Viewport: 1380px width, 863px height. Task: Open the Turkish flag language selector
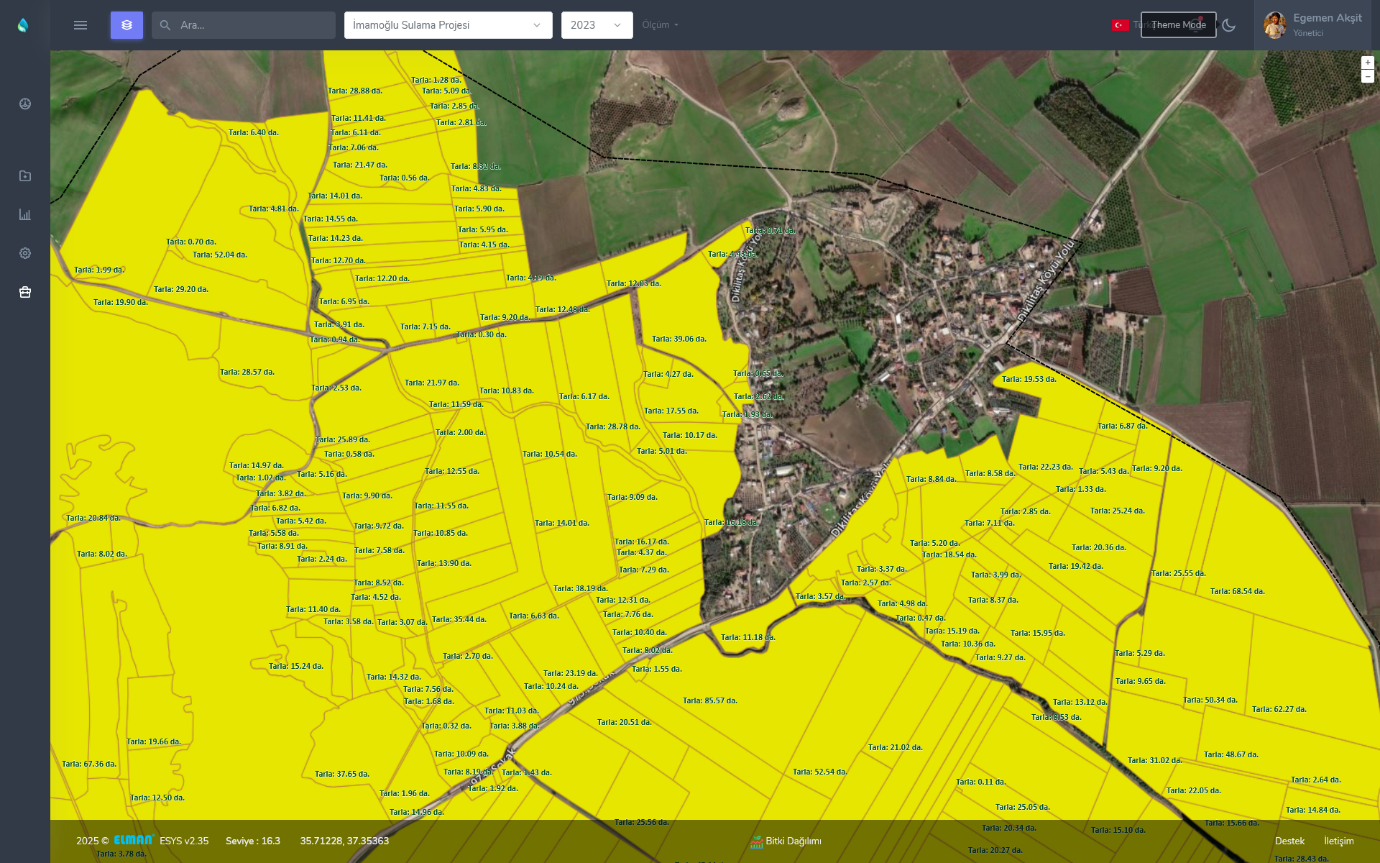(1120, 25)
